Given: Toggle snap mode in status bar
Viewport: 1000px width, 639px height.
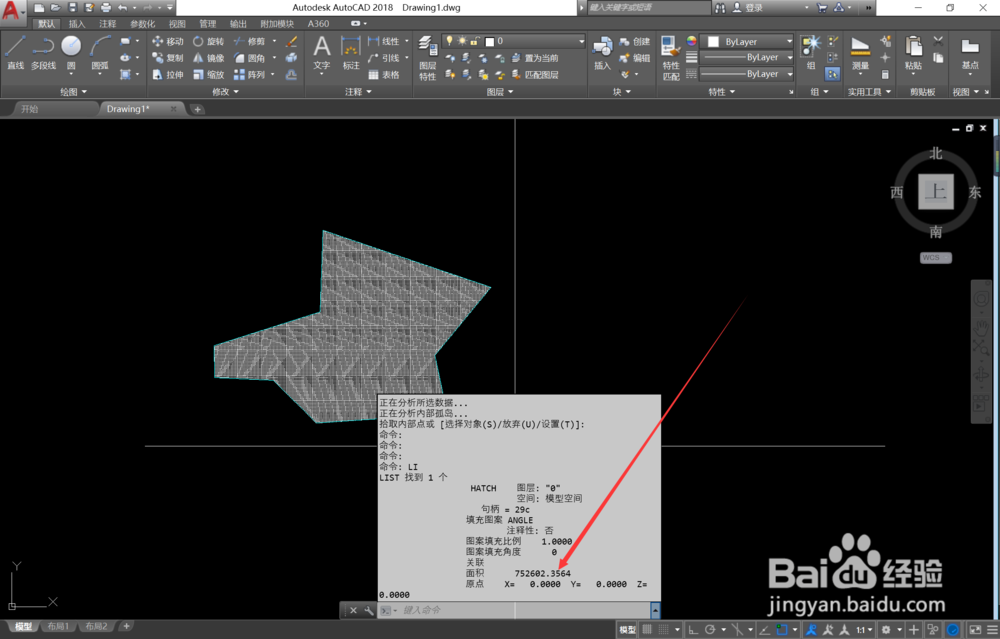Looking at the screenshot, I should [x=663, y=629].
